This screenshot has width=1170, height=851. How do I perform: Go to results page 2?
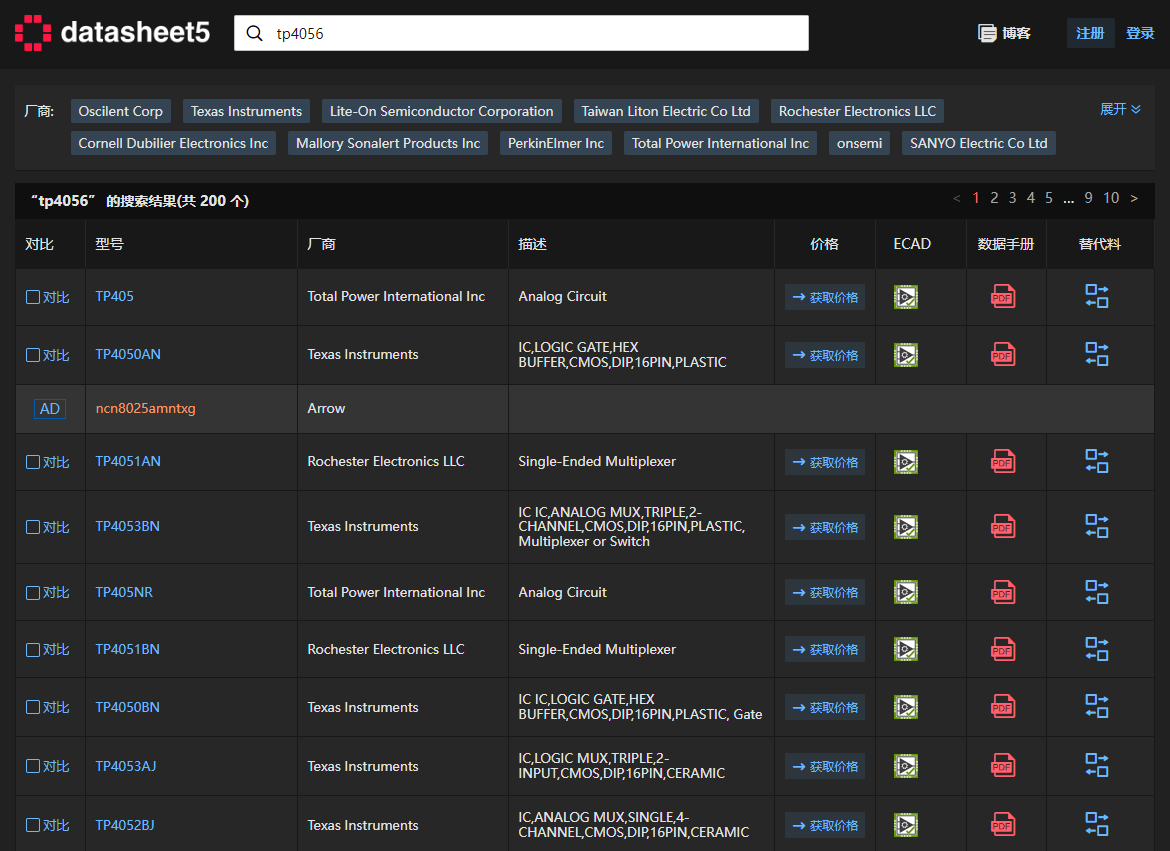coord(994,198)
